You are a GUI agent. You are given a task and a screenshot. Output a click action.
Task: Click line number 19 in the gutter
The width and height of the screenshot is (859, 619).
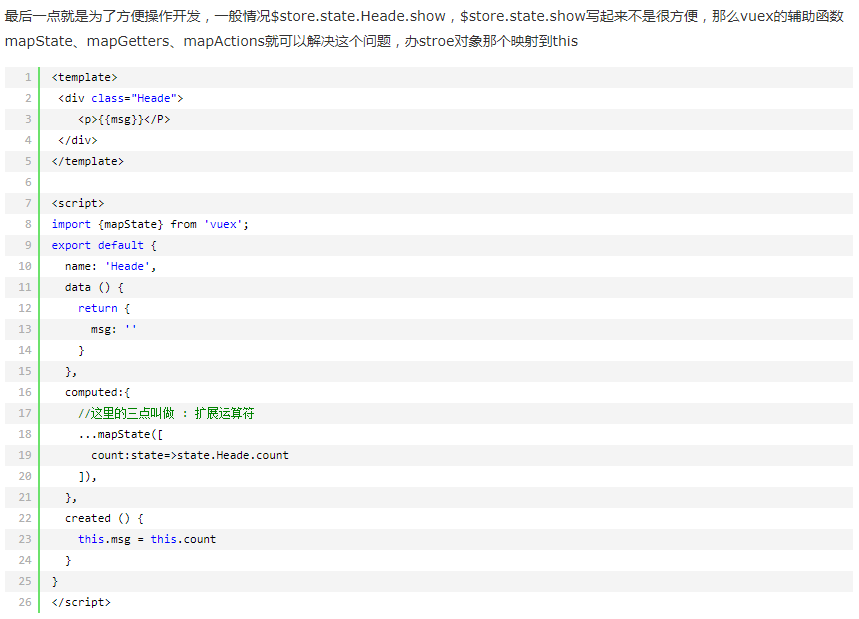tap(25, 455)
